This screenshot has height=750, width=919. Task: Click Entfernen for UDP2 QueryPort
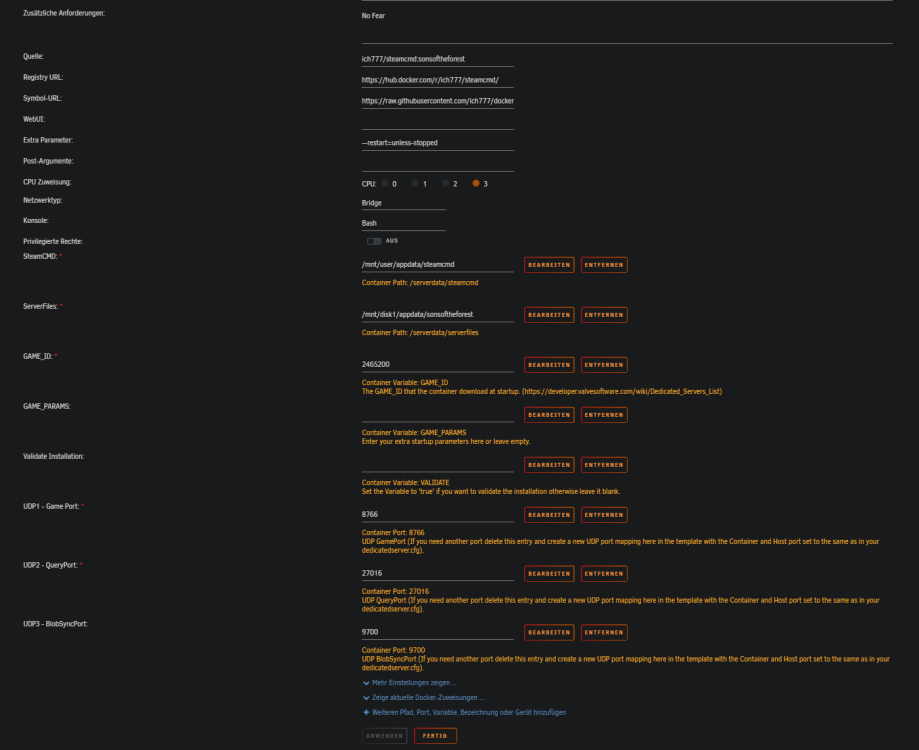(604, 574)
